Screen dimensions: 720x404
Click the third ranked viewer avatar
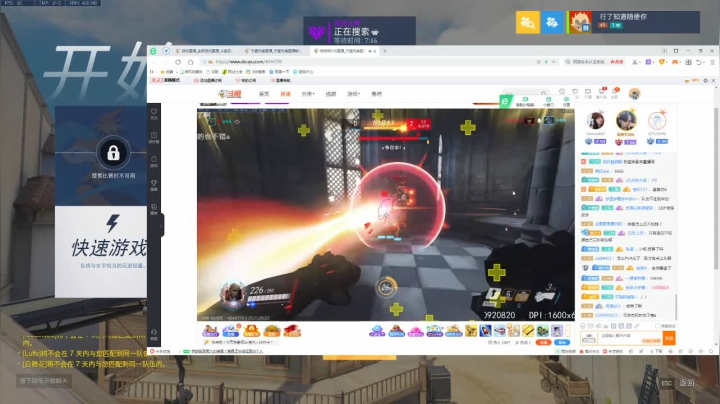tap(657, 121)
